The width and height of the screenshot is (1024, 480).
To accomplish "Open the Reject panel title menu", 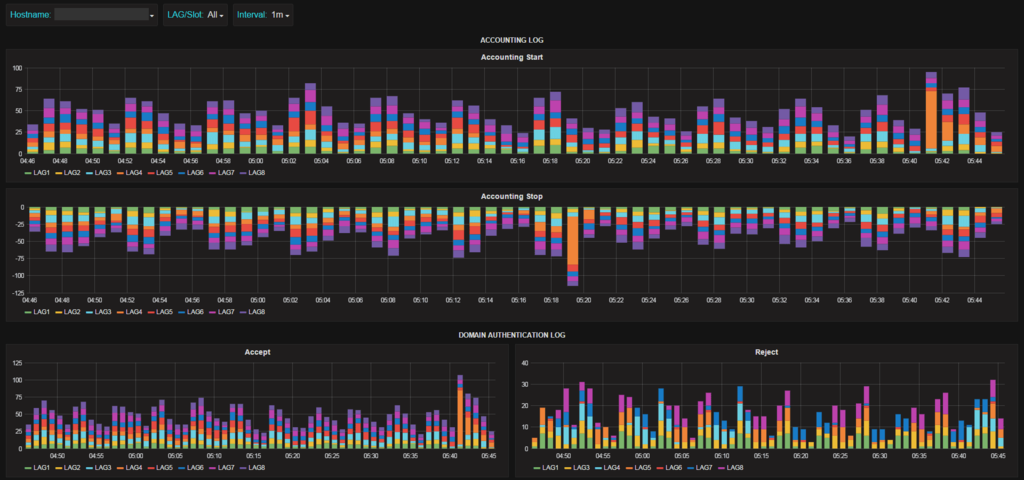I will click(x=767, y=352).
